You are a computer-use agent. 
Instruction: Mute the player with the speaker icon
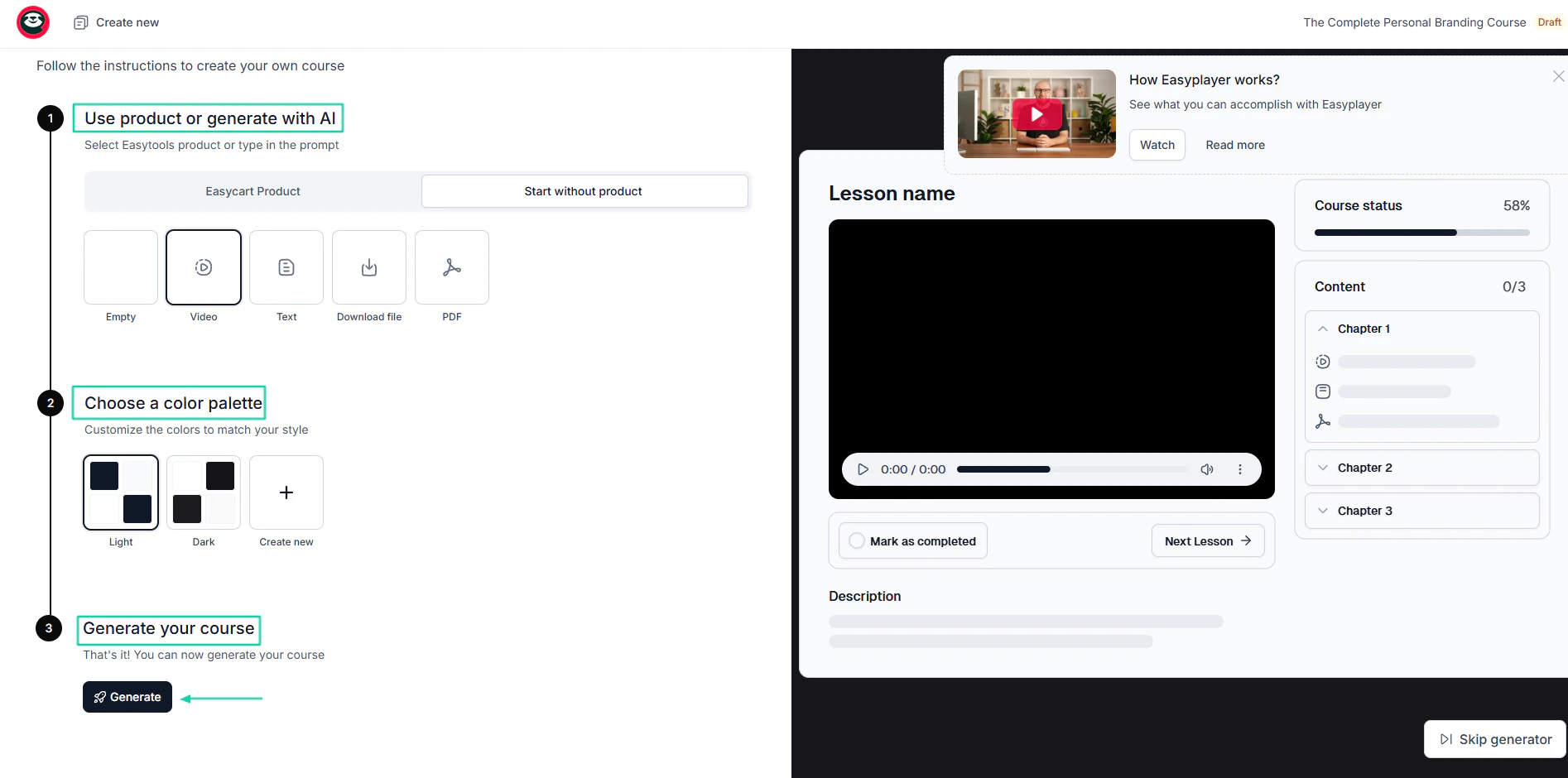pos(1207,469)
